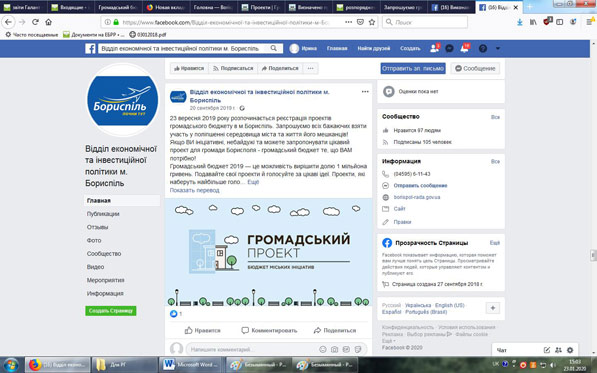Open Отзывы in the page sidebar
The width and height of the screenshot is (597, 373).
pos(97,227)
